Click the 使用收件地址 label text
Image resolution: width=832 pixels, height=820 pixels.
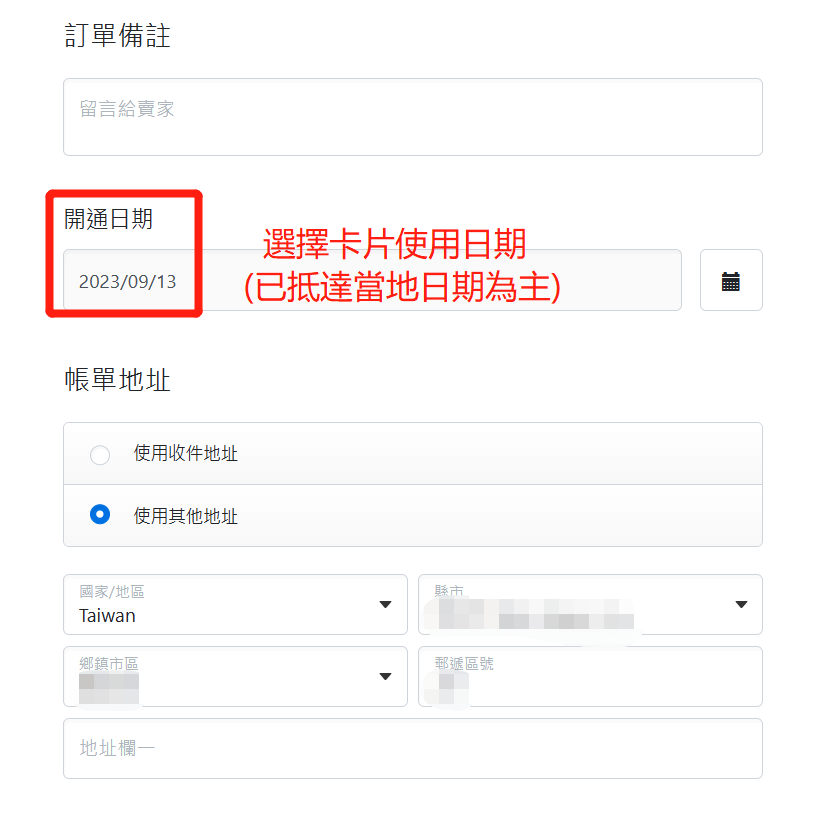pos(186,454)
